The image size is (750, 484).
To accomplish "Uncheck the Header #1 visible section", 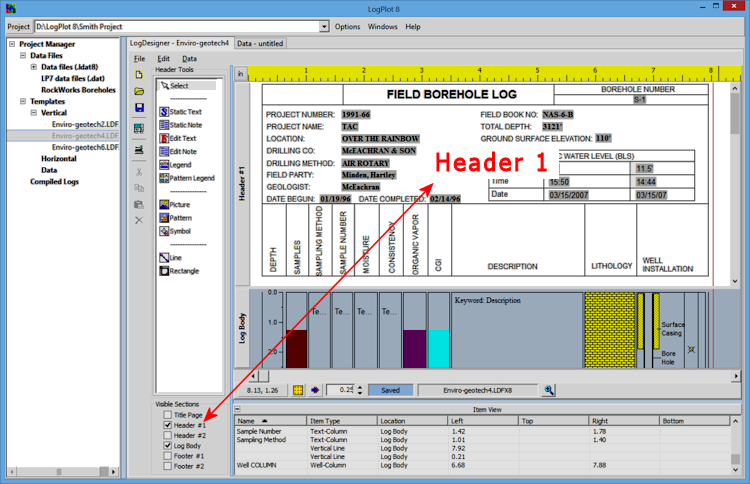I will pyautogui.click(x=166, y=425).
